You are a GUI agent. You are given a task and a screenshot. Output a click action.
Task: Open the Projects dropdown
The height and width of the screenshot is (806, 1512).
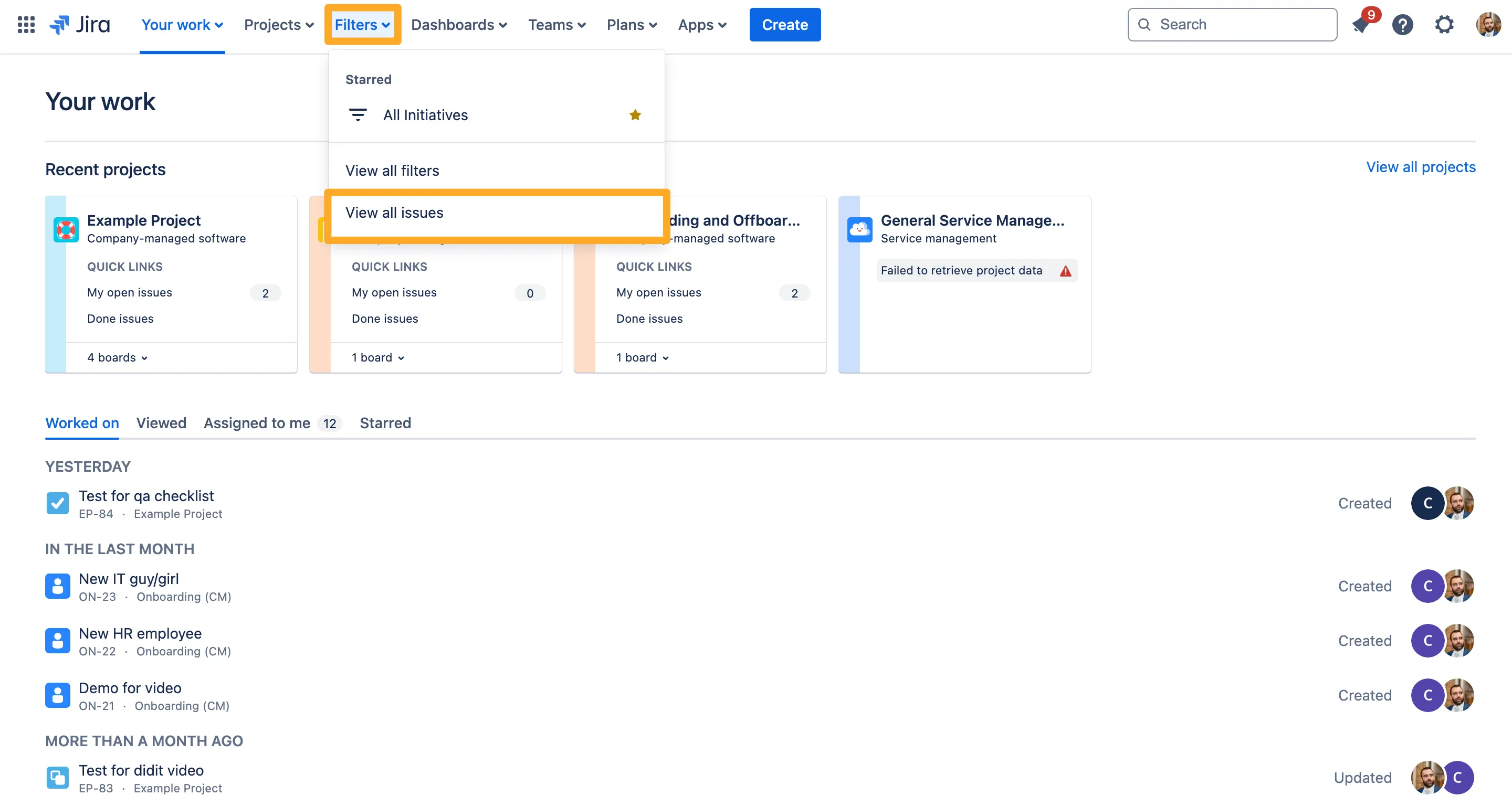279,25
